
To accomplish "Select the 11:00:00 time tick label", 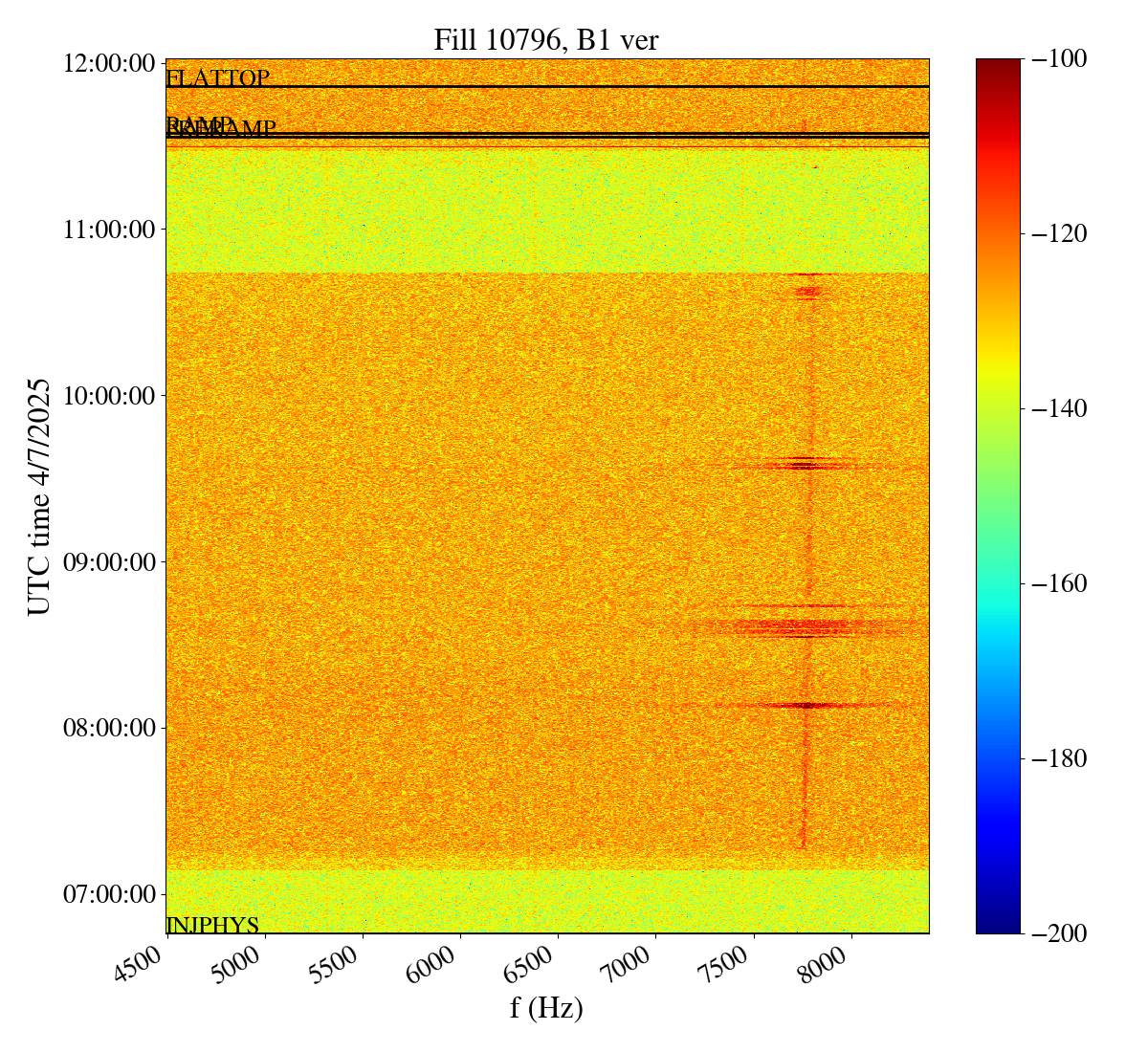I will click(109, 230).
